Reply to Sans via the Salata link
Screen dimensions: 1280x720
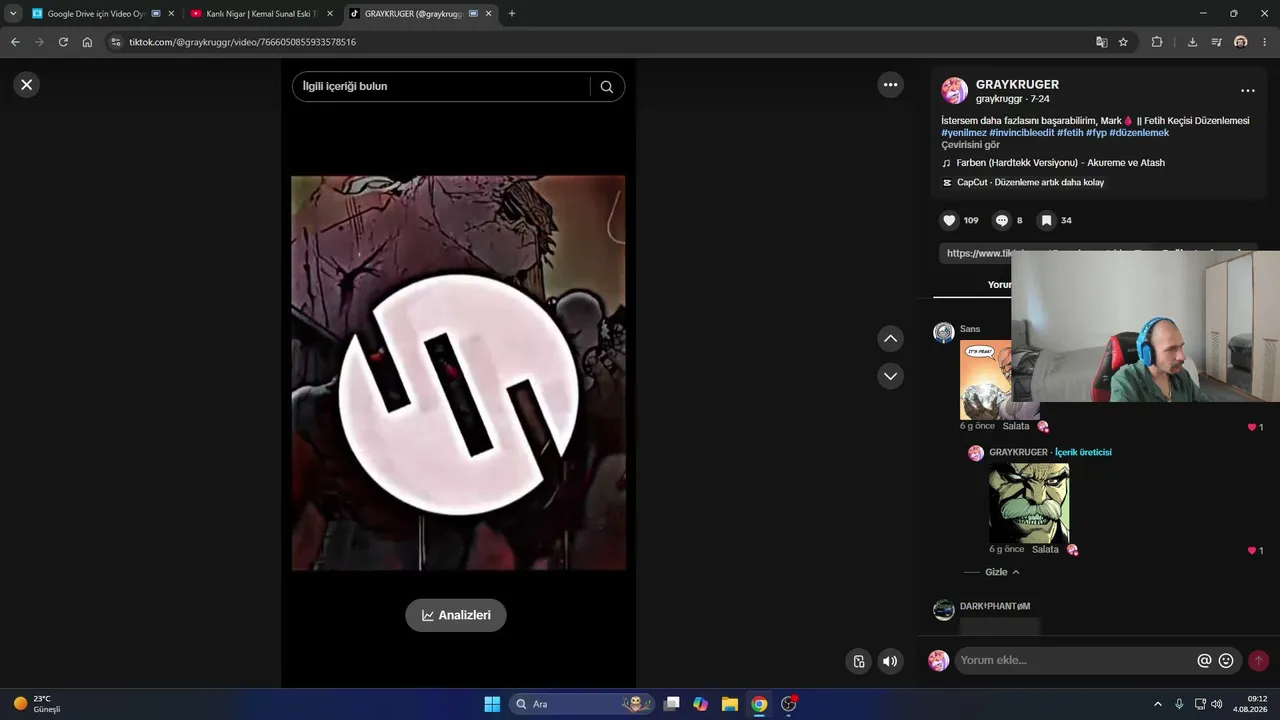[x=1016, y=426]
